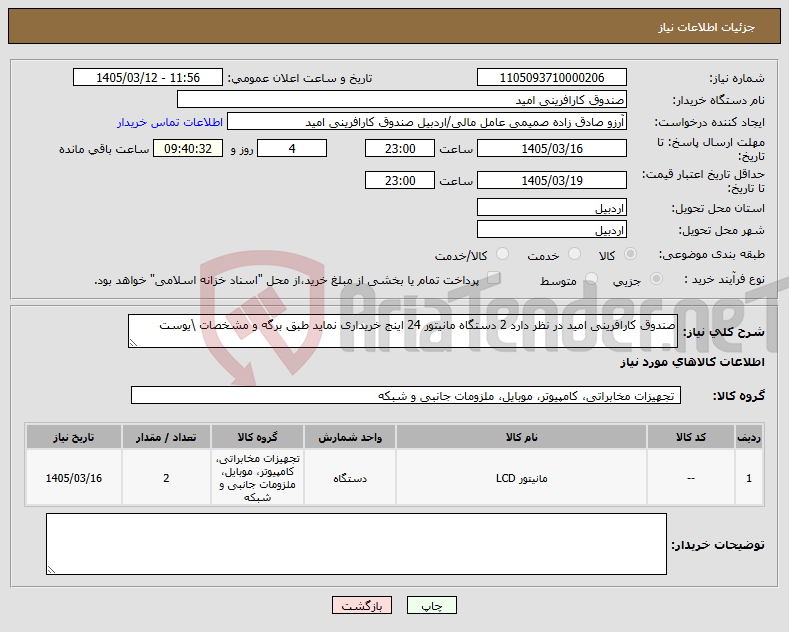Click the دستگاه unit cell
The height and width of the screenshot is (632, 789).
350,478
